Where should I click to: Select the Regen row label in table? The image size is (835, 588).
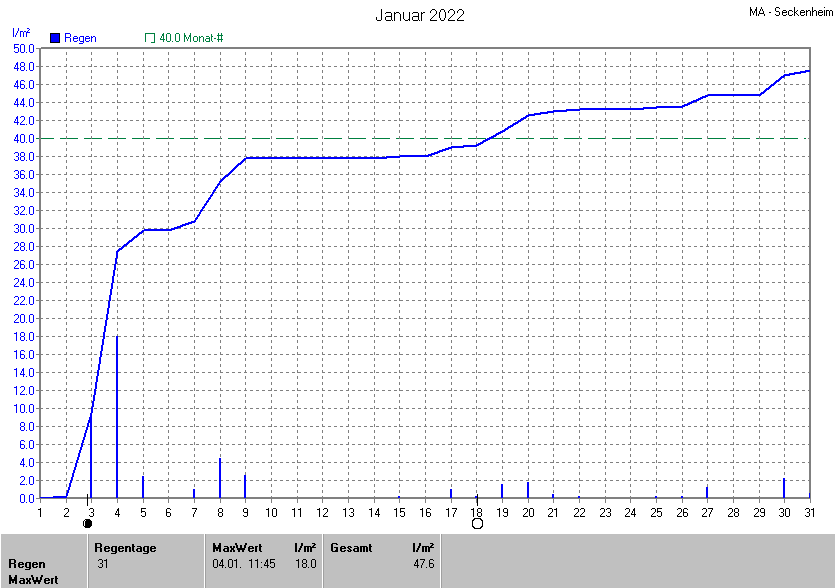point(27,564)
